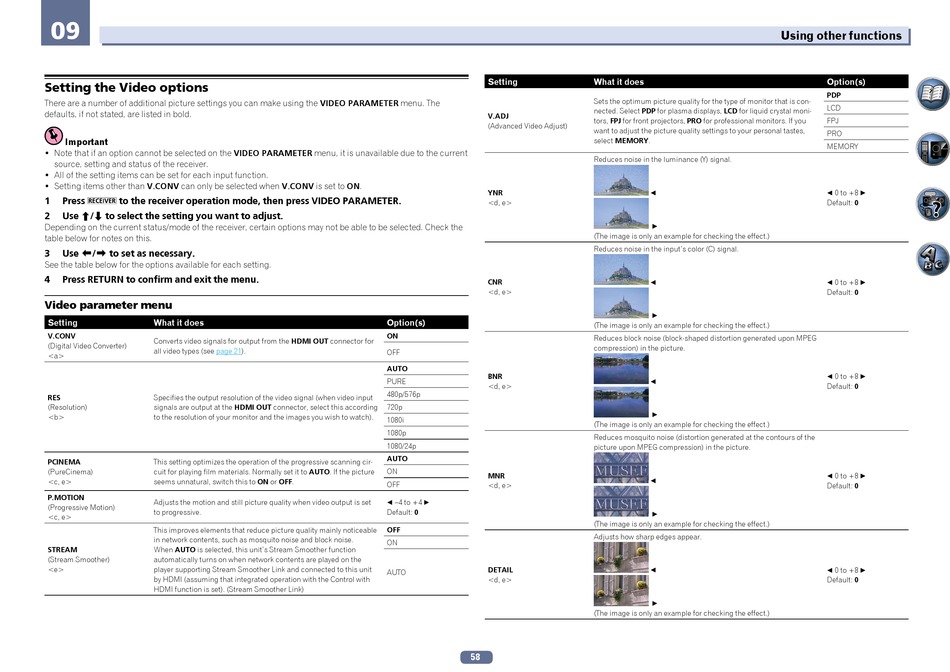Click the STREAM setting name
The height and width of the screenshot is (672, 950).
[62, 550]
